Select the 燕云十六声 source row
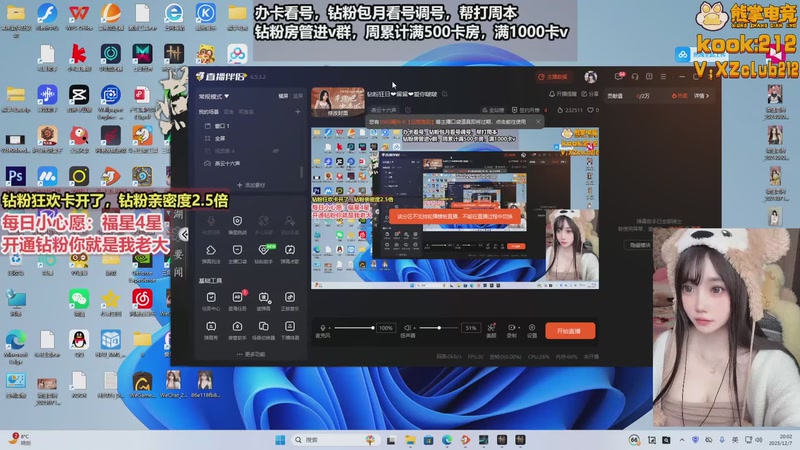 [251, 163]
